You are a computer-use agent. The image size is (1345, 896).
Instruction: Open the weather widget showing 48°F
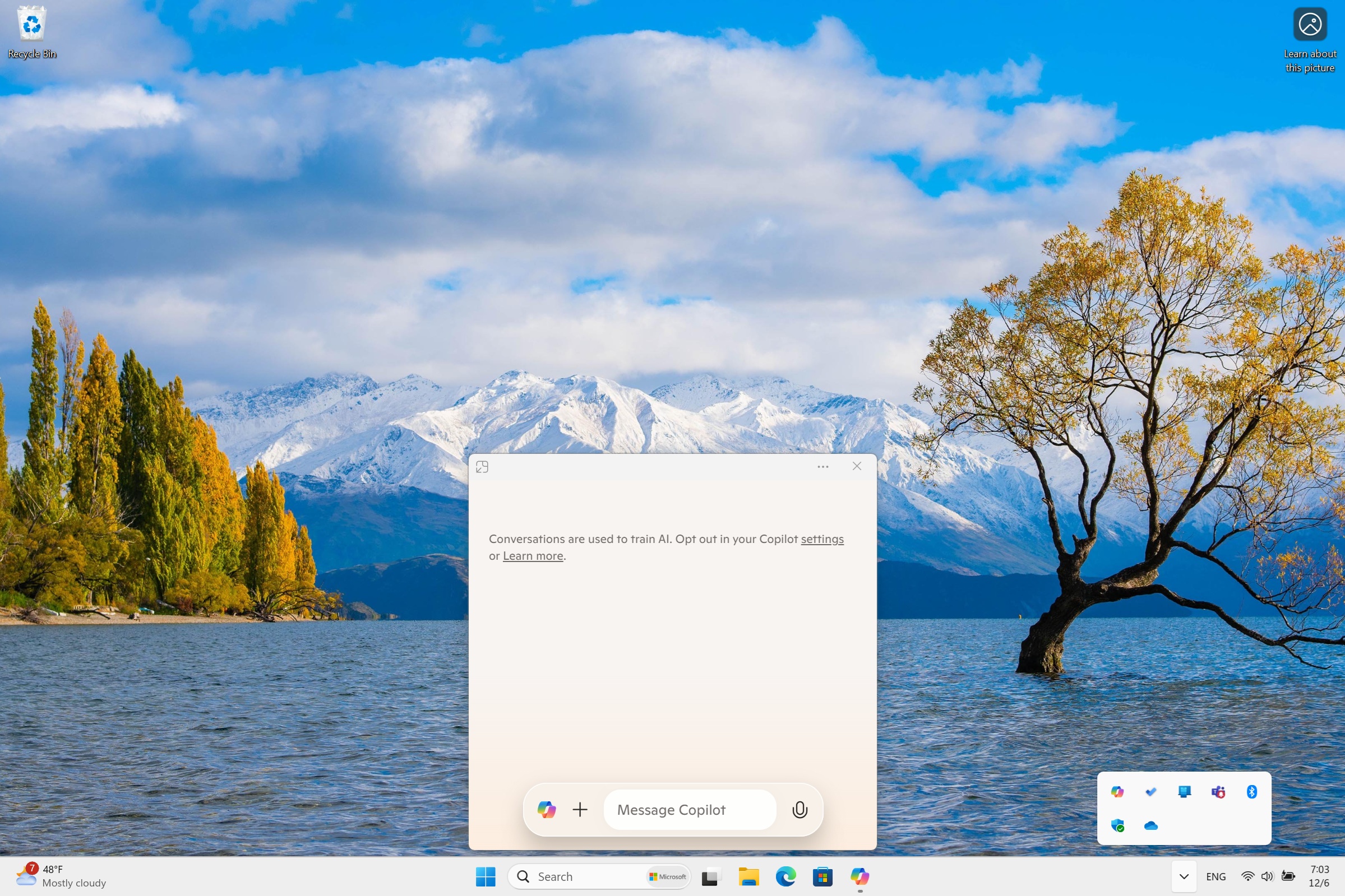(60, 876)
